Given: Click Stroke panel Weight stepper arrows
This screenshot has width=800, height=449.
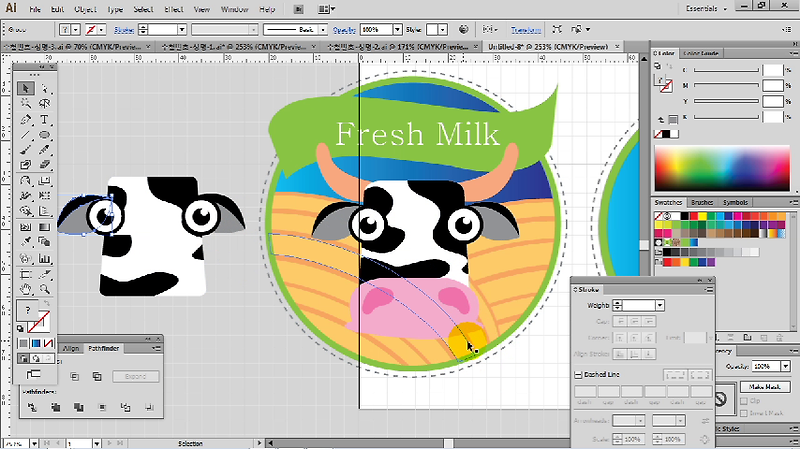Looking at the screenshot, I should pos(617,306).
